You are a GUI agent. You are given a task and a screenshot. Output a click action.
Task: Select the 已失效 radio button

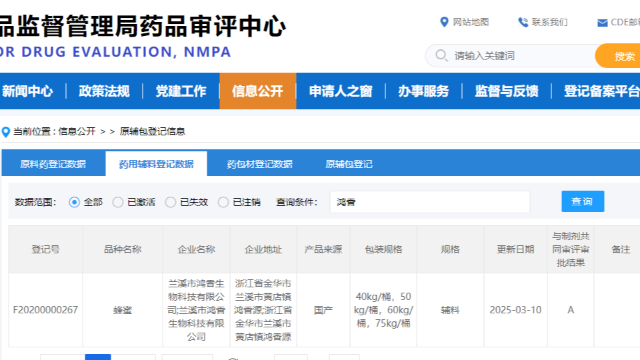(171, 202)
